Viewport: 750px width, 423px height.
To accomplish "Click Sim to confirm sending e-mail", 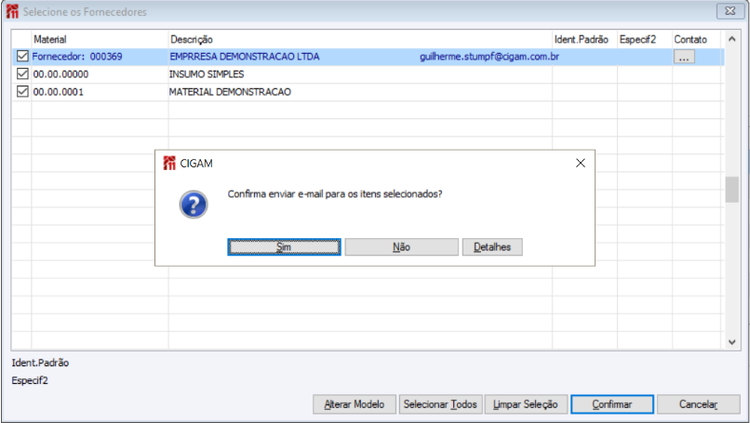I will pyautogui.click(x=284, y=247).
